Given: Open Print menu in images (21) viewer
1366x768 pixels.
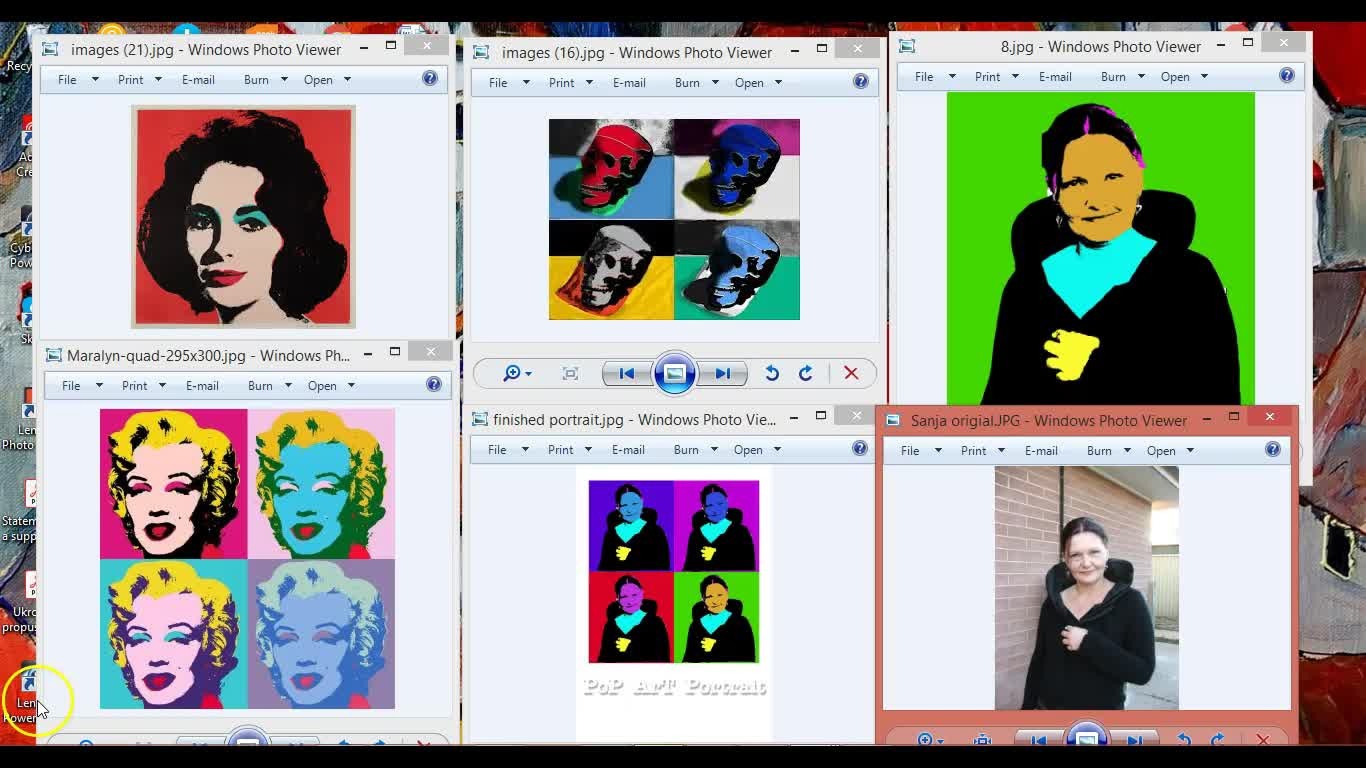Looking at the screenshot, I should point(140,79).
